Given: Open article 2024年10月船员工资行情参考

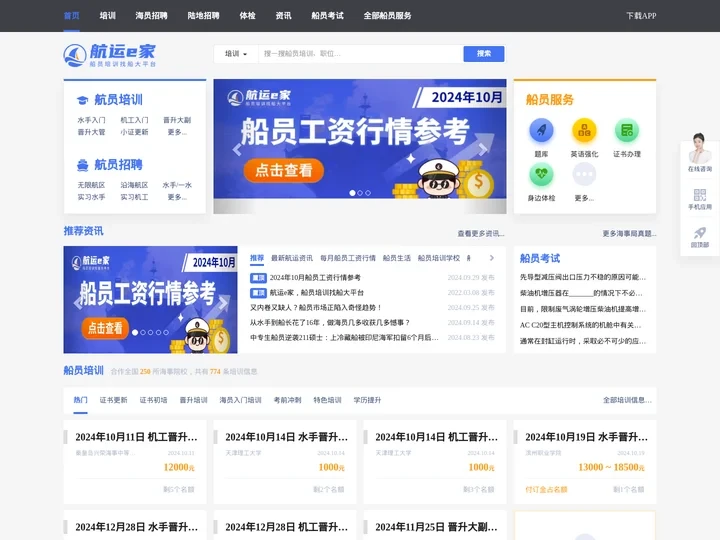Looking at the screenshot, I should click(x=315, y=278).
